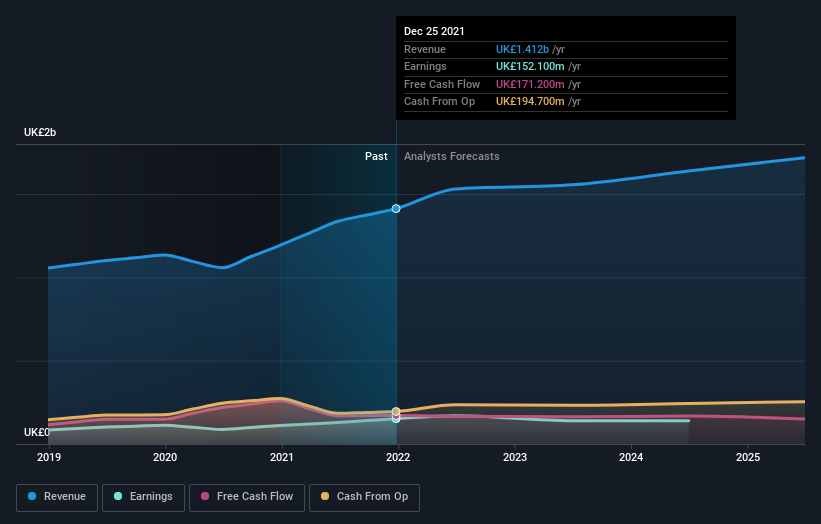Click the Revenue row label in tooltip
The height and width of the screenshot is (524, 821).
(x=425, y=49)
